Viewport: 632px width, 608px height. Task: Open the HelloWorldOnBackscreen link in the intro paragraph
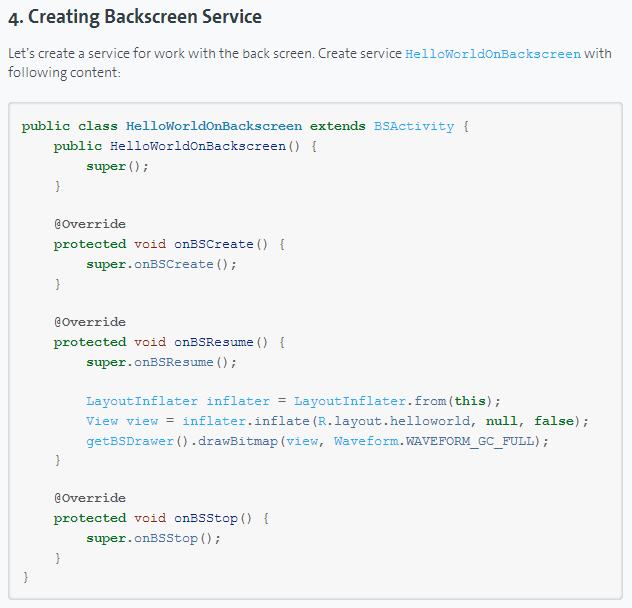(493, 54)
